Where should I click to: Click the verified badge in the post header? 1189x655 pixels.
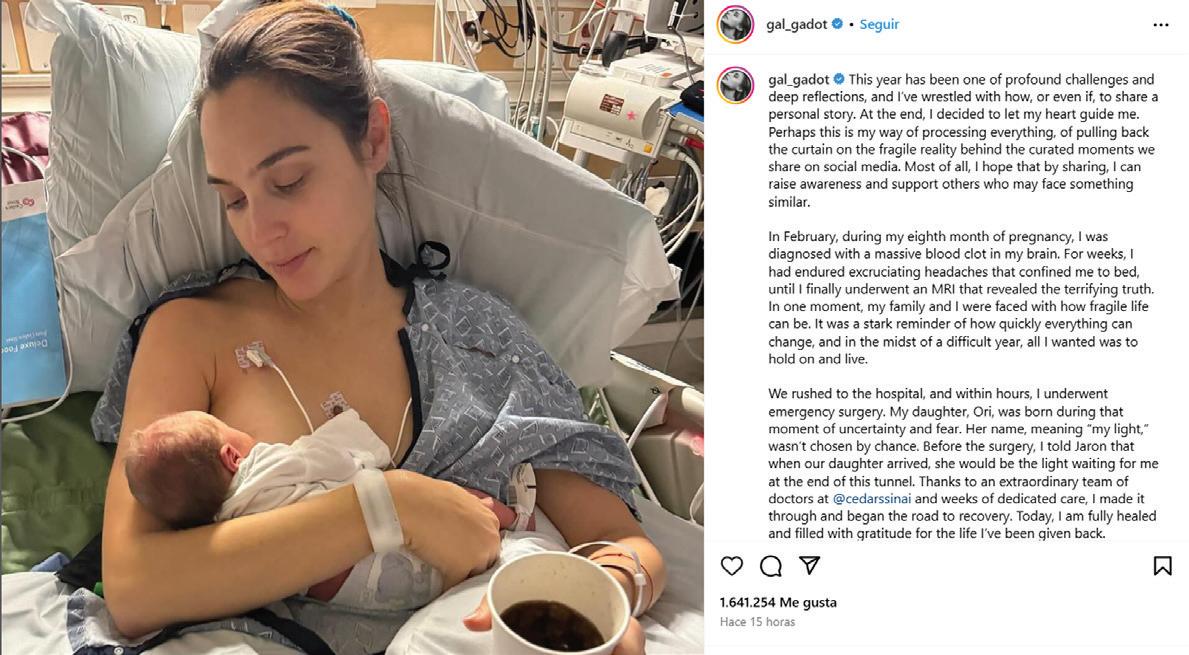pos(837,24)
